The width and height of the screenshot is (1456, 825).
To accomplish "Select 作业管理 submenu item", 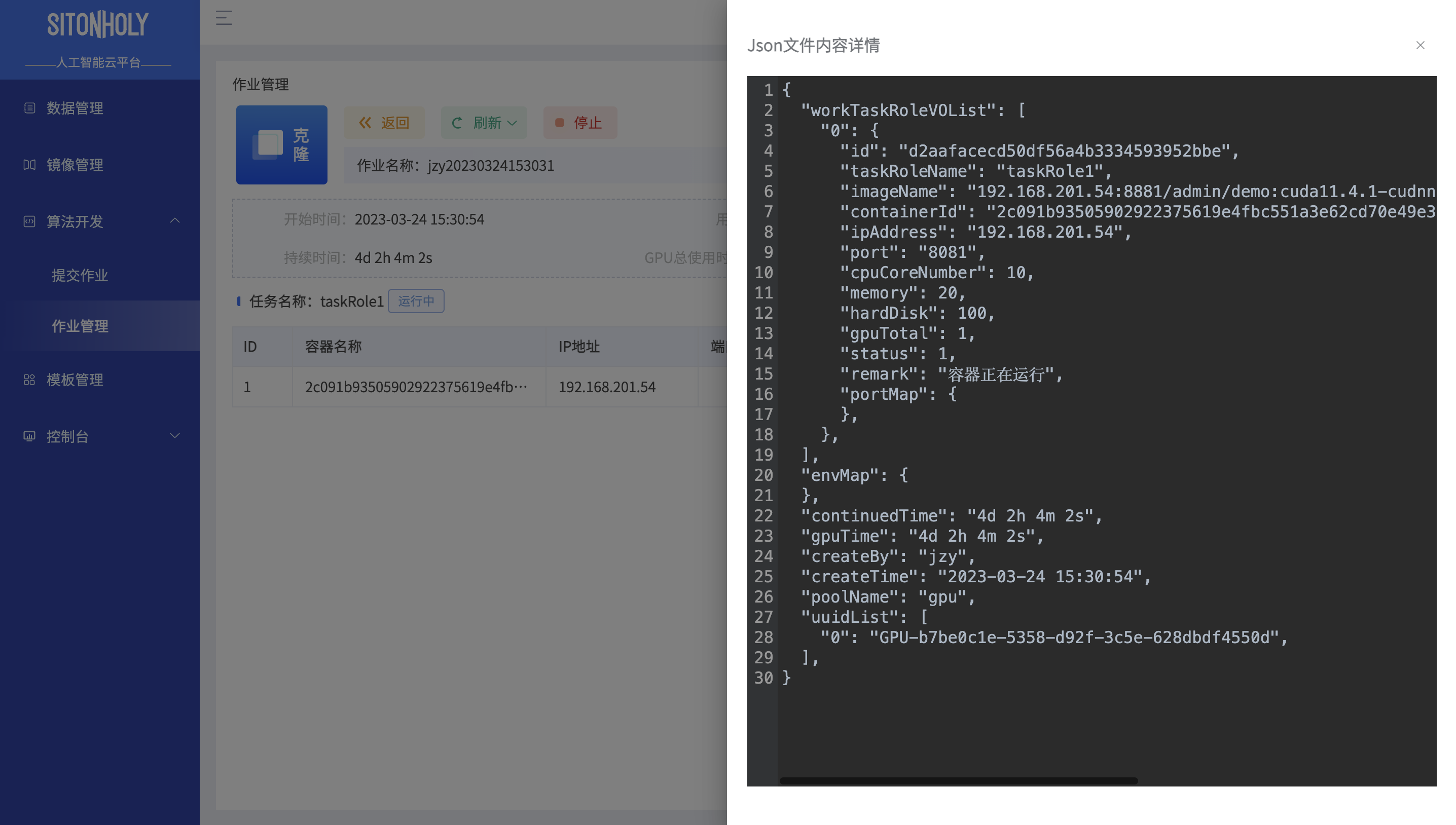I will tap(100, 326).
